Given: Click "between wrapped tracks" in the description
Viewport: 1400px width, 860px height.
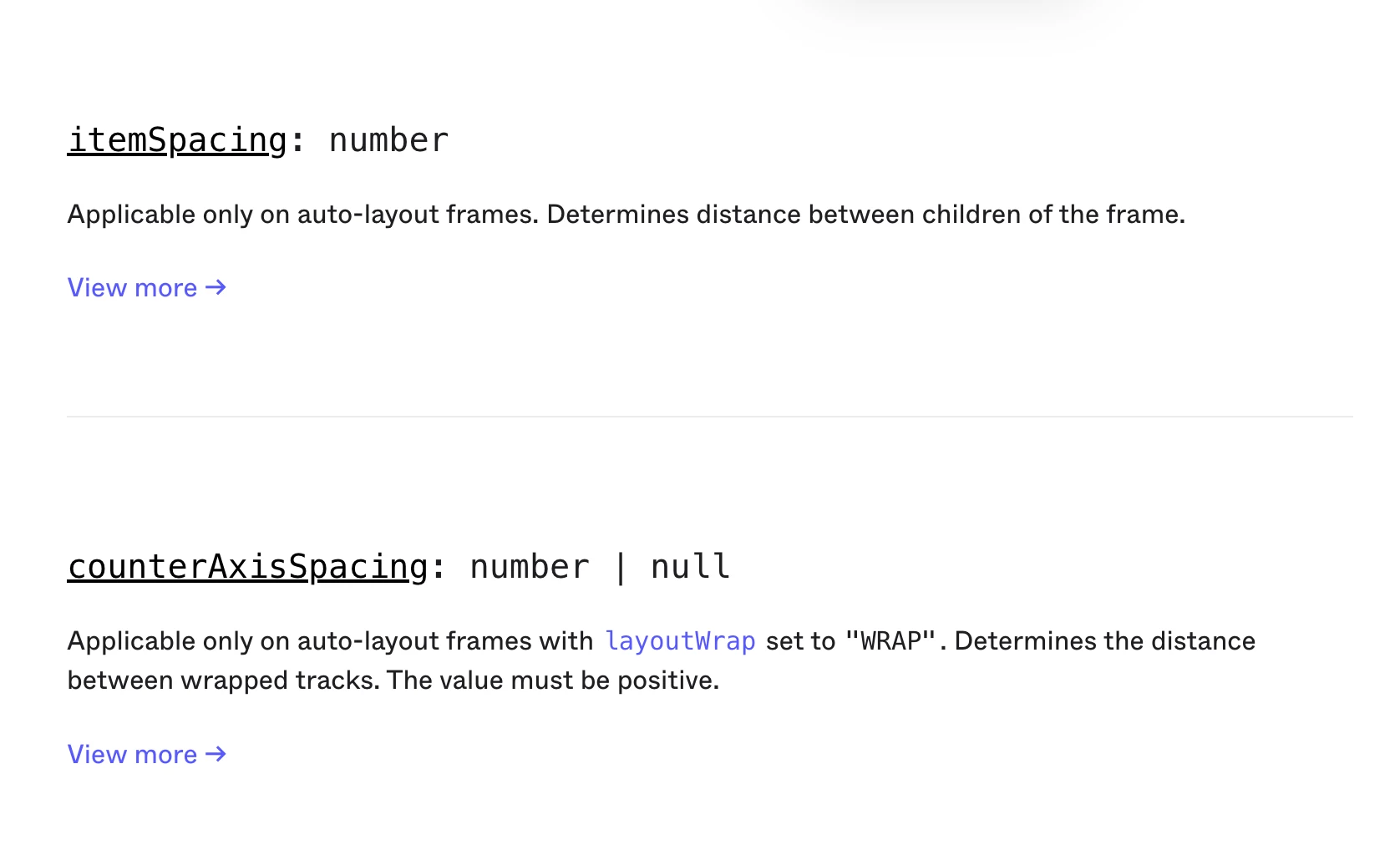Looking at the screenshot, I should (221, 680).
